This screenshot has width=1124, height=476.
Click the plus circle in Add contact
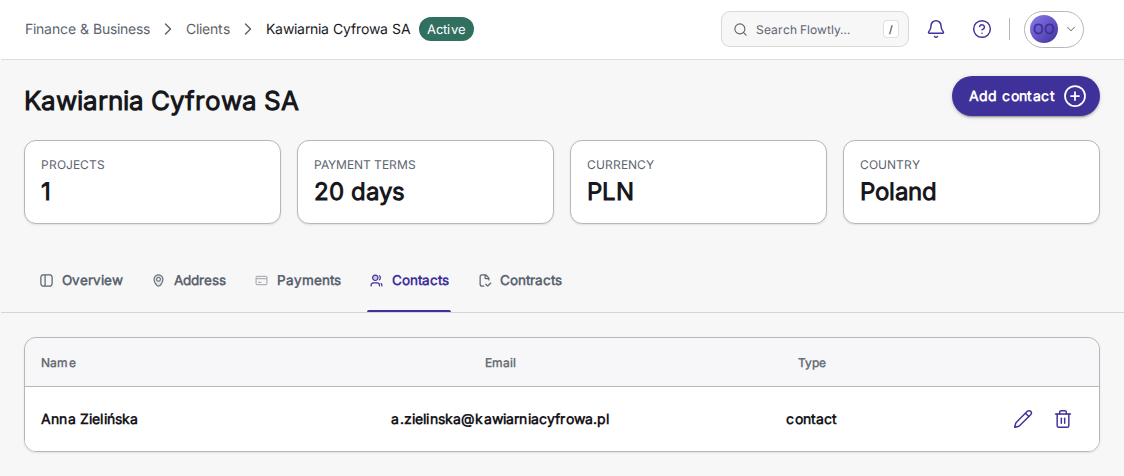point(1075,96)
